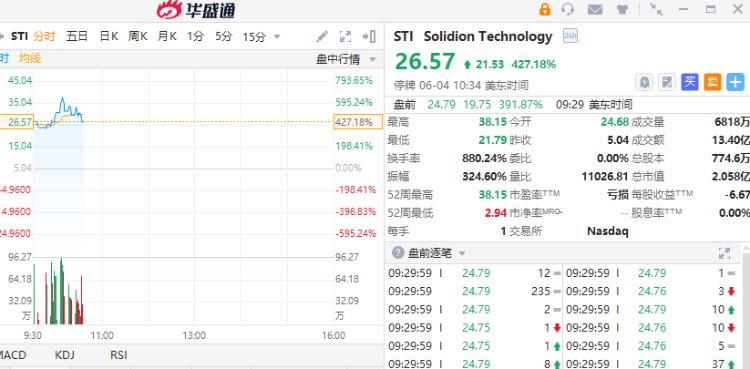The height and width of the screenshot is (369, 750).
Task: Set price alert bell icon
Action: 644,82
